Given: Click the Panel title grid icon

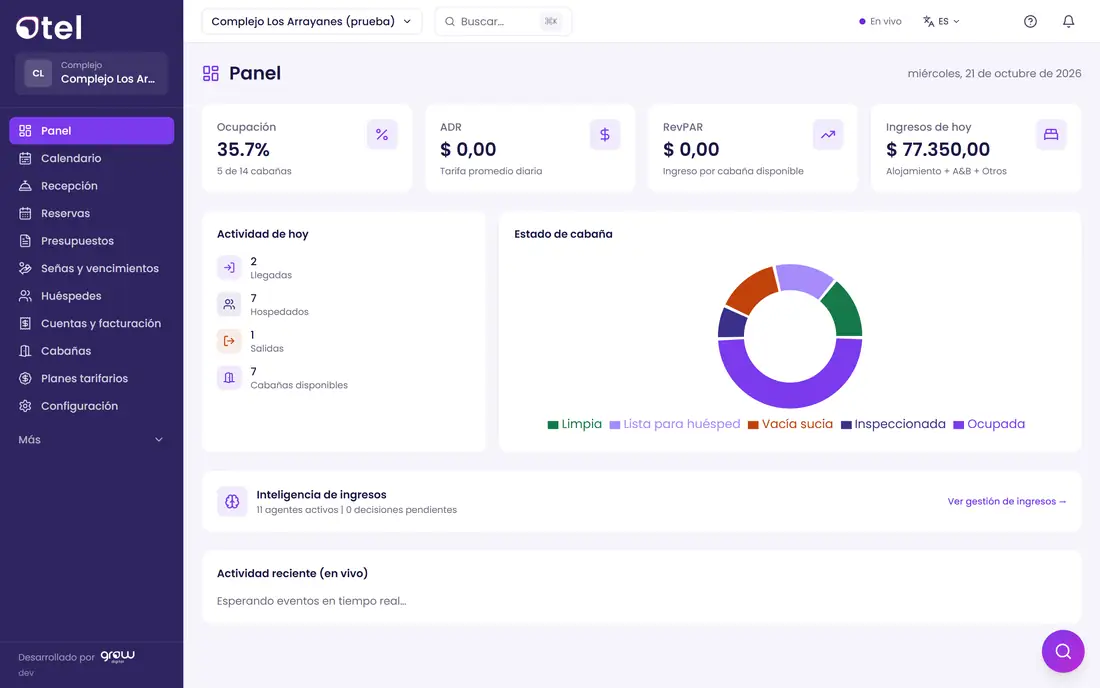Looking at the screenshot, I should click(x=210, y=74).
